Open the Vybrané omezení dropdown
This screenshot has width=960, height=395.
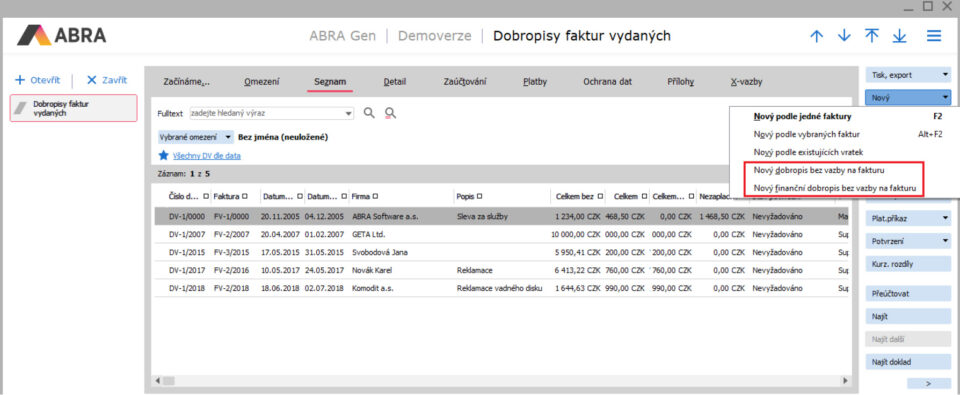[x=195, y=137]
